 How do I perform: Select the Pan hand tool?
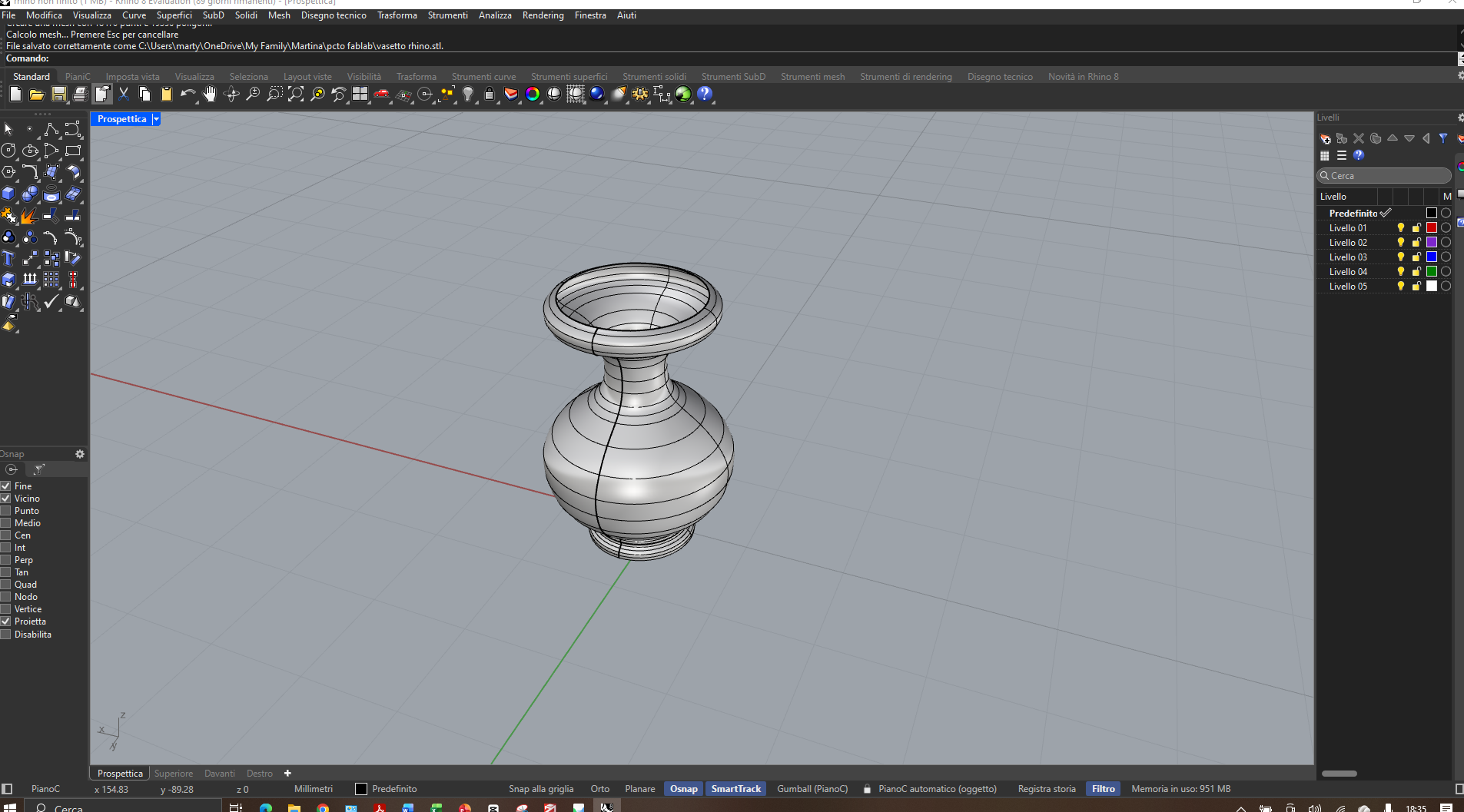(209, 94)
